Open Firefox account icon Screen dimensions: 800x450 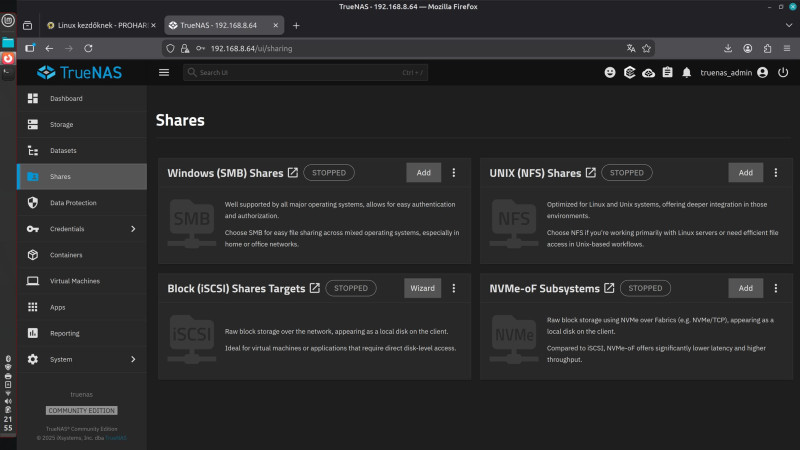tap(747, 48)
